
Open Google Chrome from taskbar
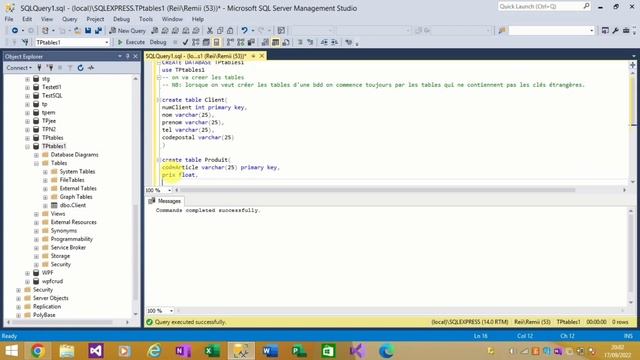[x=38, y=351]
